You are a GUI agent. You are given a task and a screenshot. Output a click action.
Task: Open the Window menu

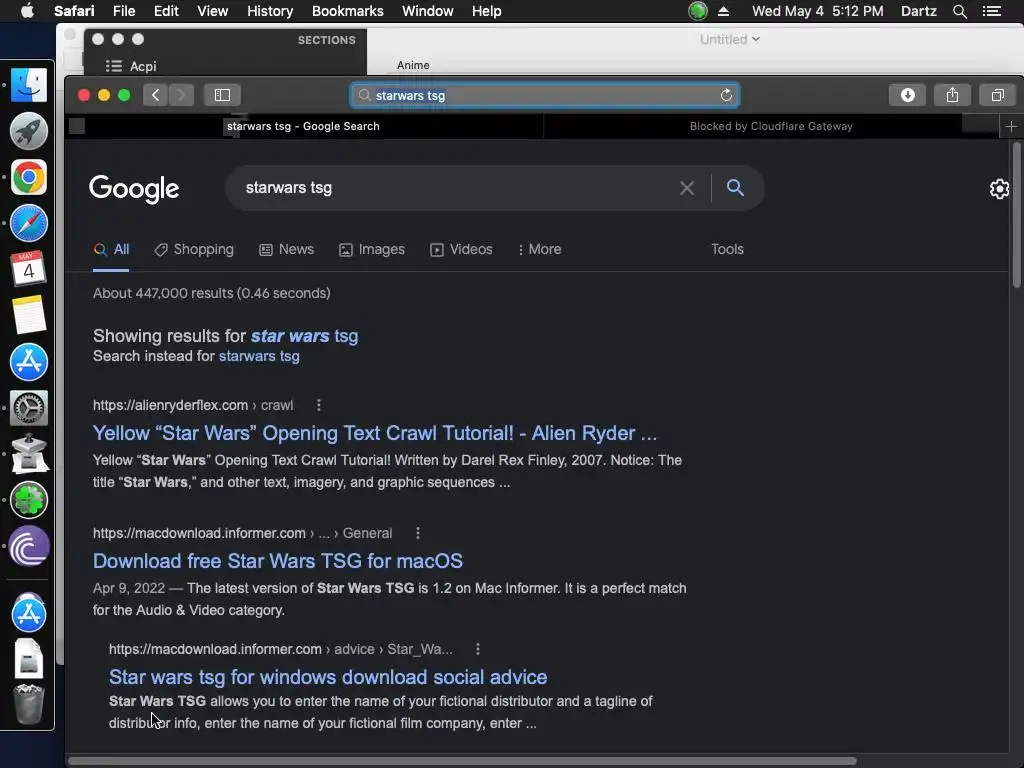coord(427,11)
